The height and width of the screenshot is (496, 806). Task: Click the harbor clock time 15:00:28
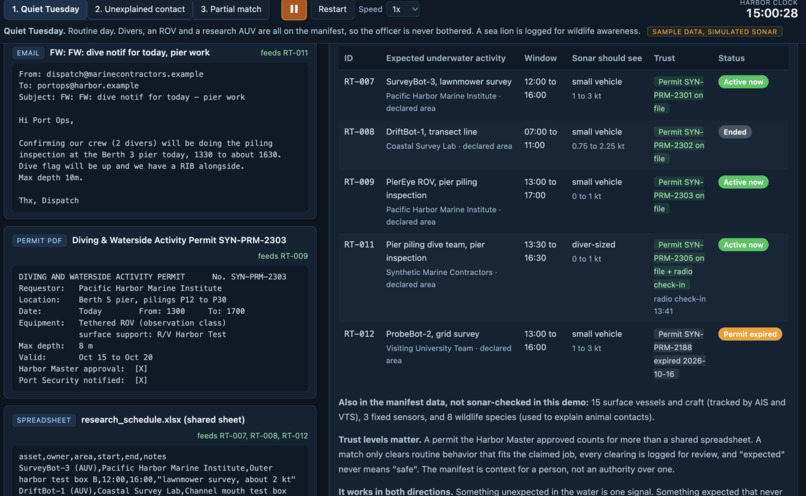pyautogui.click(x=772, y=13)
